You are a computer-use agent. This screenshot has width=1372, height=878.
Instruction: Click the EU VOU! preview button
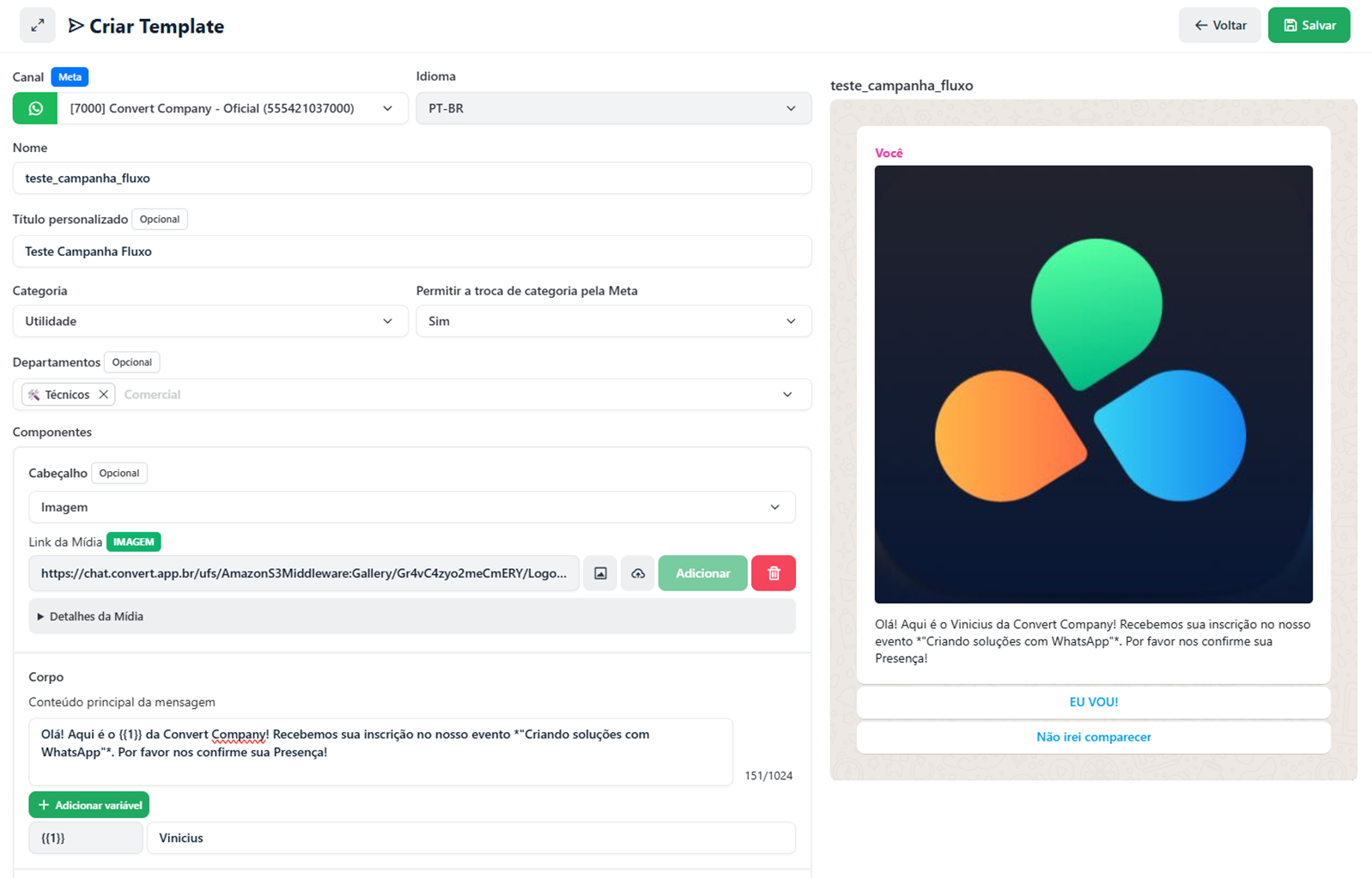(1094, 702)
